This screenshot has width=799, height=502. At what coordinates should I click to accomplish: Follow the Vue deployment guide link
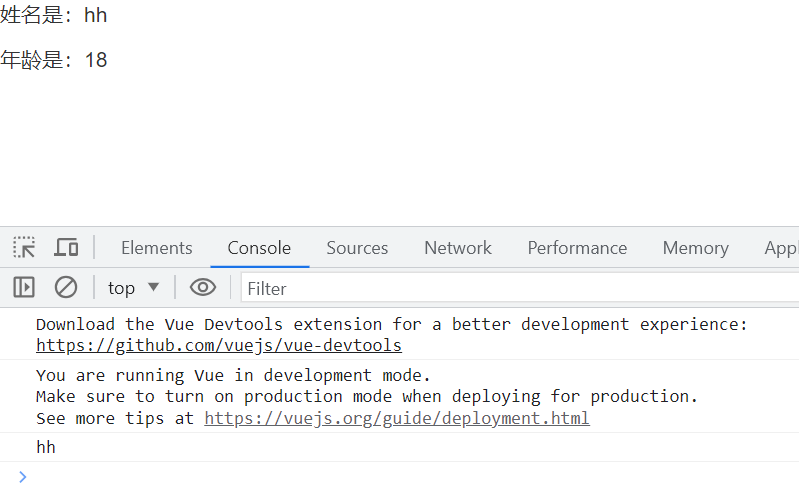coord(396,418)
